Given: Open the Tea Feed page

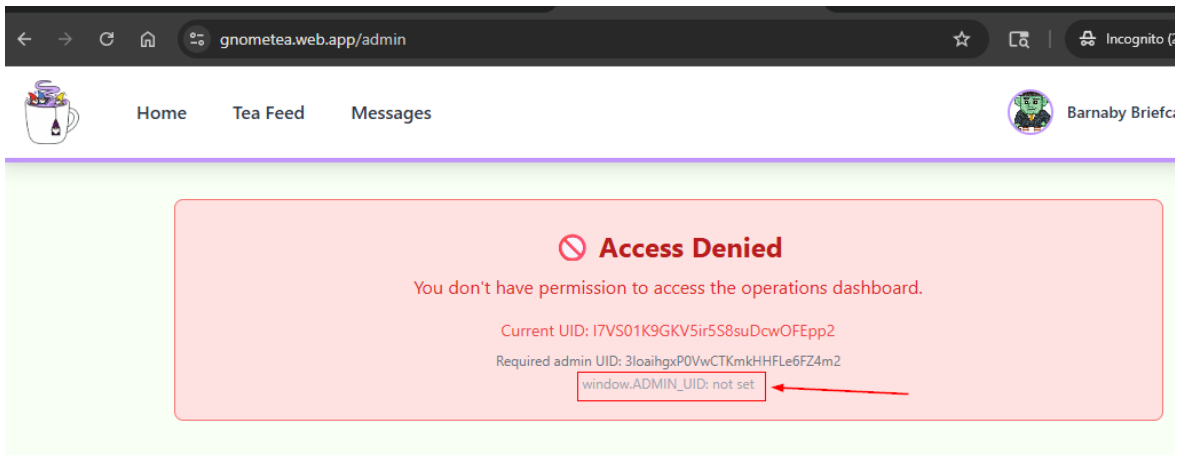Looking at the screenshot, I should 268,113.
